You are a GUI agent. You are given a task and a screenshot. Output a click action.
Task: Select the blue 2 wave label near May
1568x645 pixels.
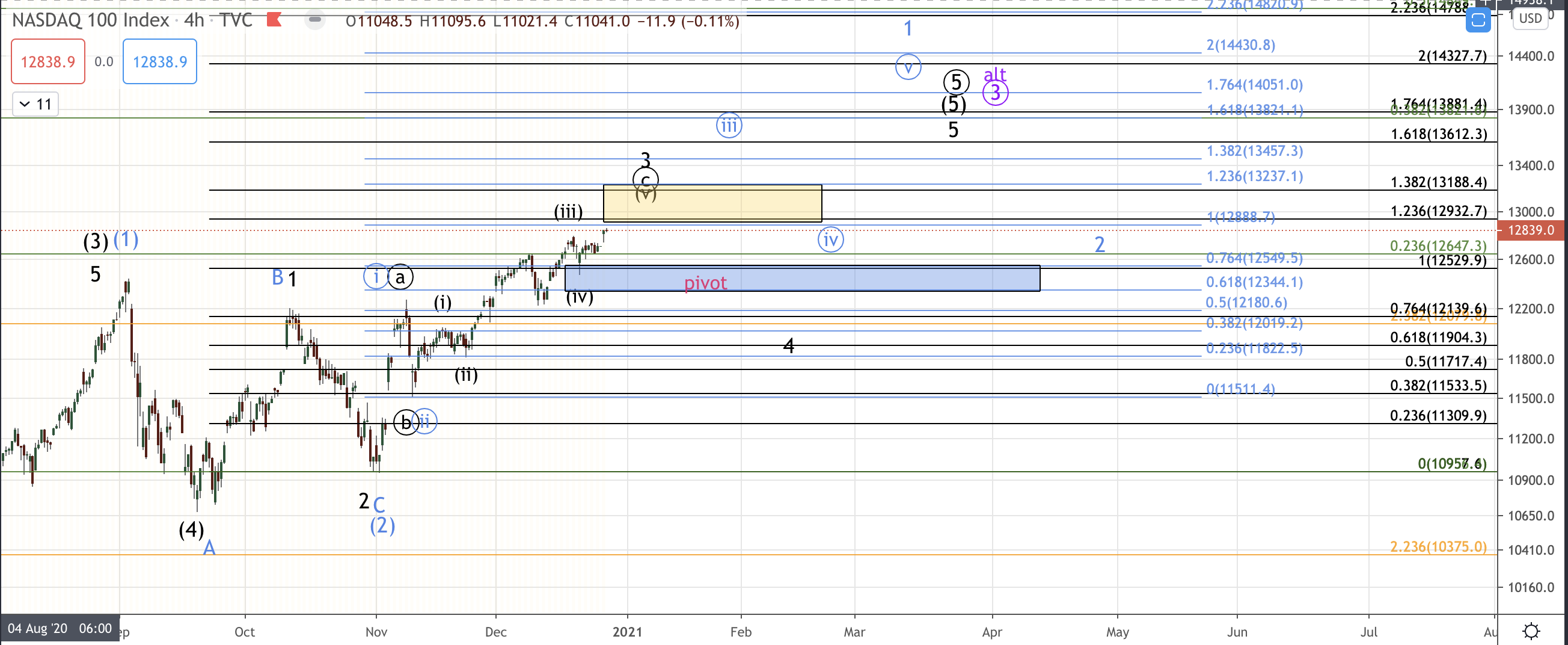(x=1099, y=245)
